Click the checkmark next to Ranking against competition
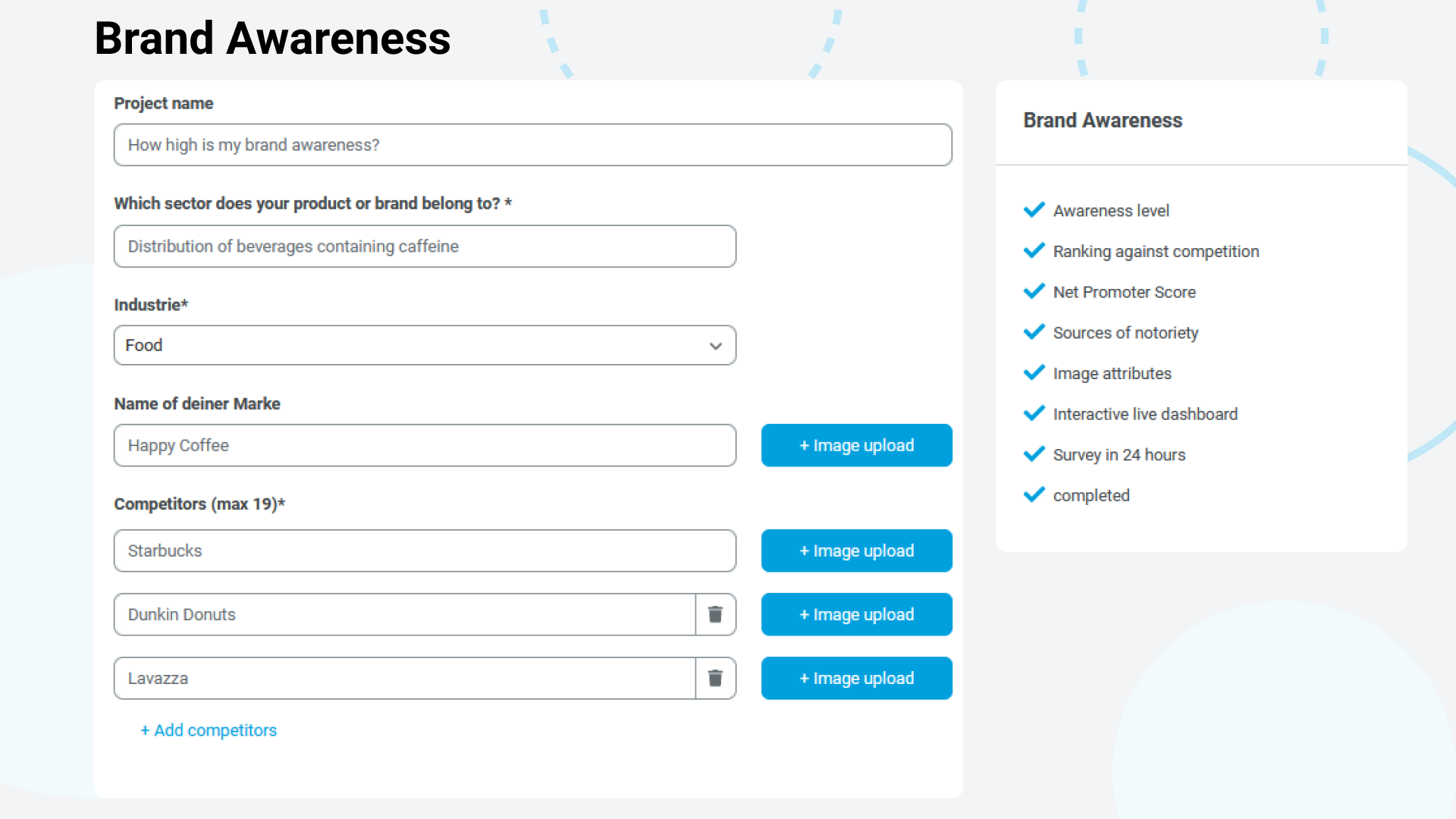 1034,250
